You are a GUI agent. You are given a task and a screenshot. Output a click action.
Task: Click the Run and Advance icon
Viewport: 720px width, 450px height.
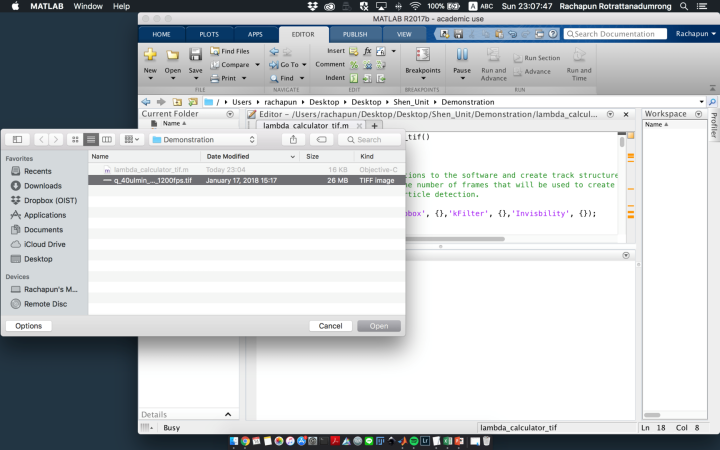click(493, 56)
